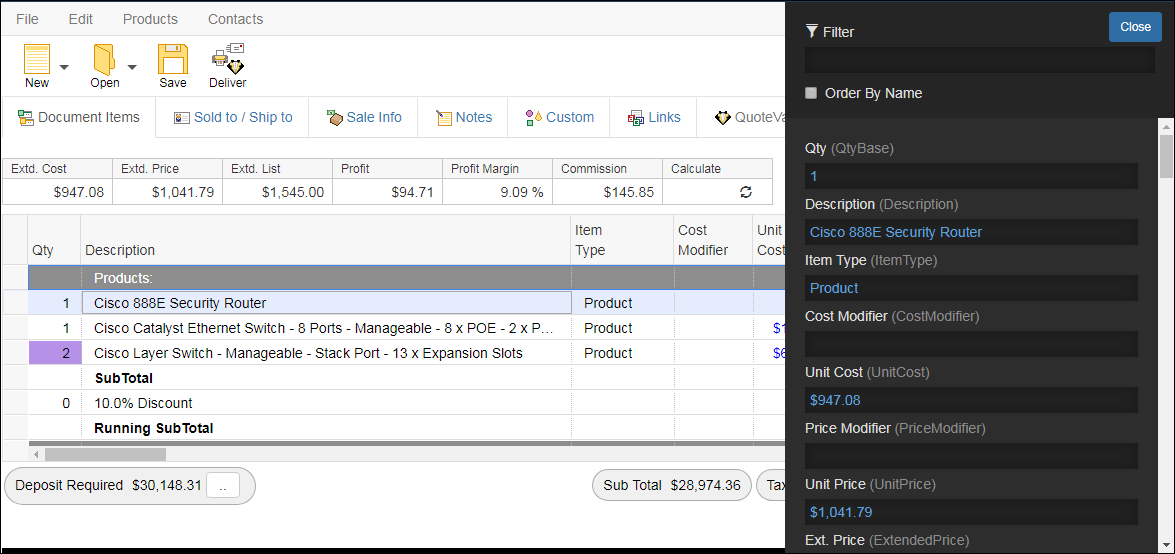Screen dimensions: 1175x554
Task: Click the Extd. List value $1,545.00
Action: point(278,193)
